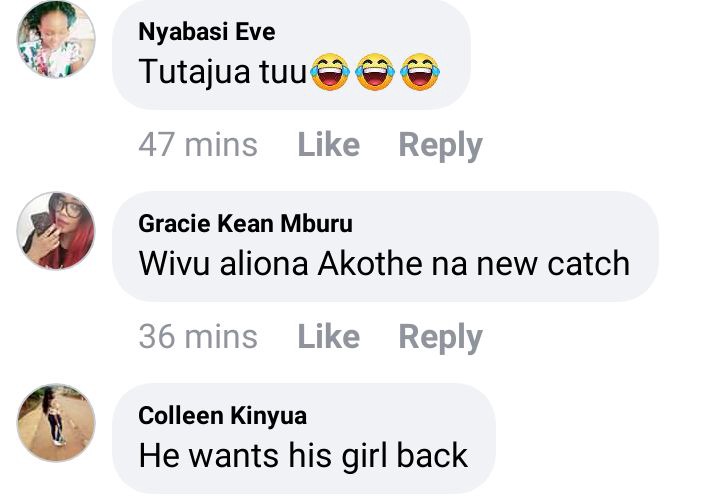This screenshot has height=504, width=720.
Task: Like Nyabasi Eve's comment
Action: [x=329, y=145]
